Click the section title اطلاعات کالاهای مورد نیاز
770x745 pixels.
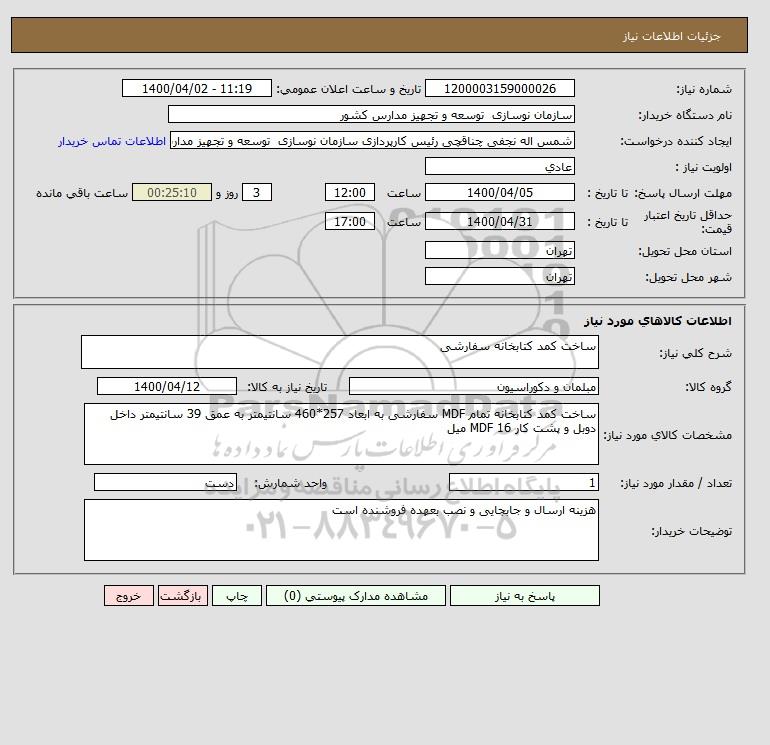tap(658, 321)
